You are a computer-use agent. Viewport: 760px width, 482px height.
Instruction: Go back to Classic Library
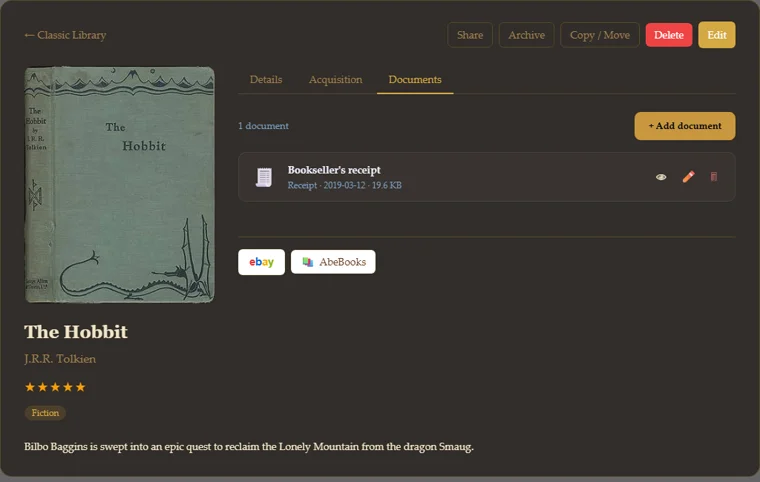click(65, 35)
